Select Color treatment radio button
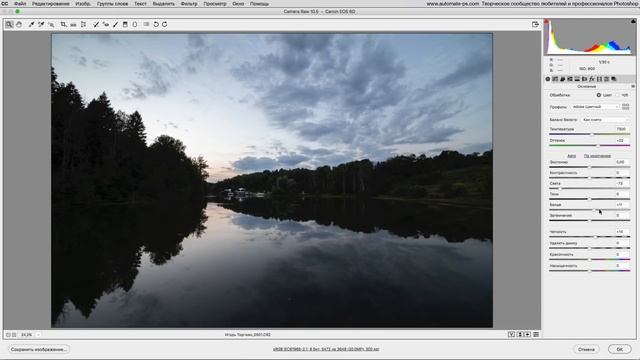The width and height of the screenshot is (640, 360). coord(599,95)
